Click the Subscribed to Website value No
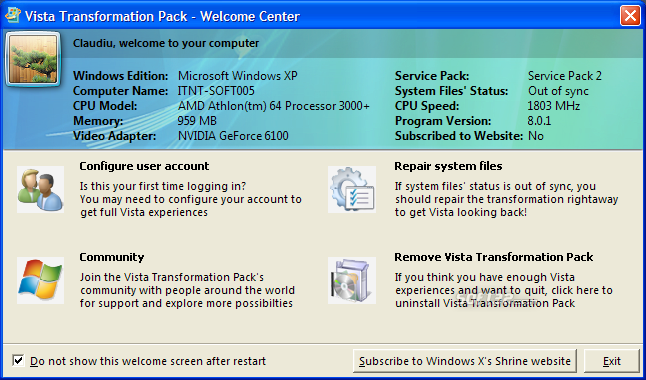 536,136
